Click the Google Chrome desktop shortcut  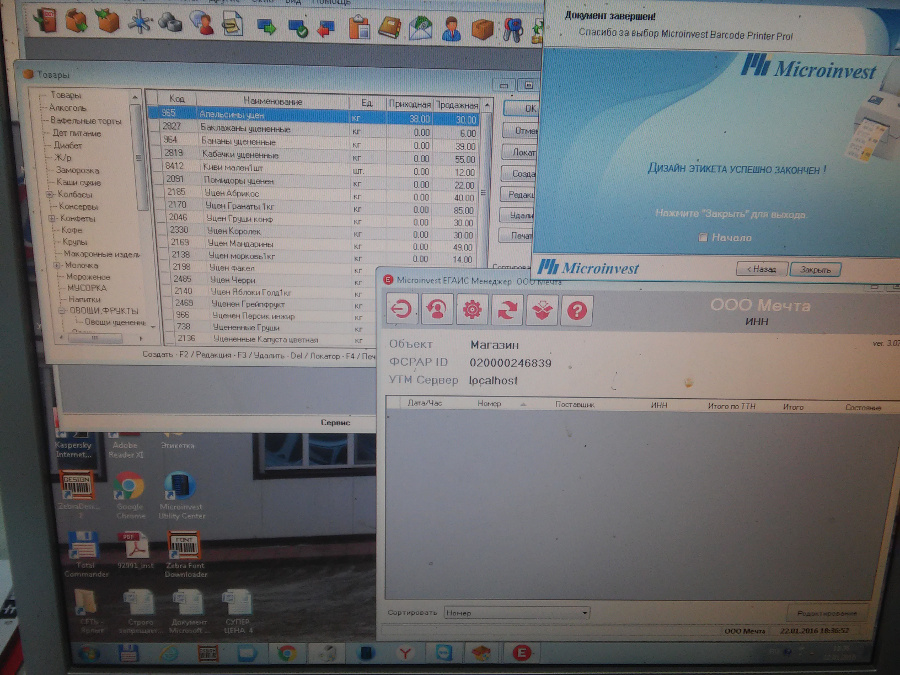pyautogui.click(x=129, y=496)
